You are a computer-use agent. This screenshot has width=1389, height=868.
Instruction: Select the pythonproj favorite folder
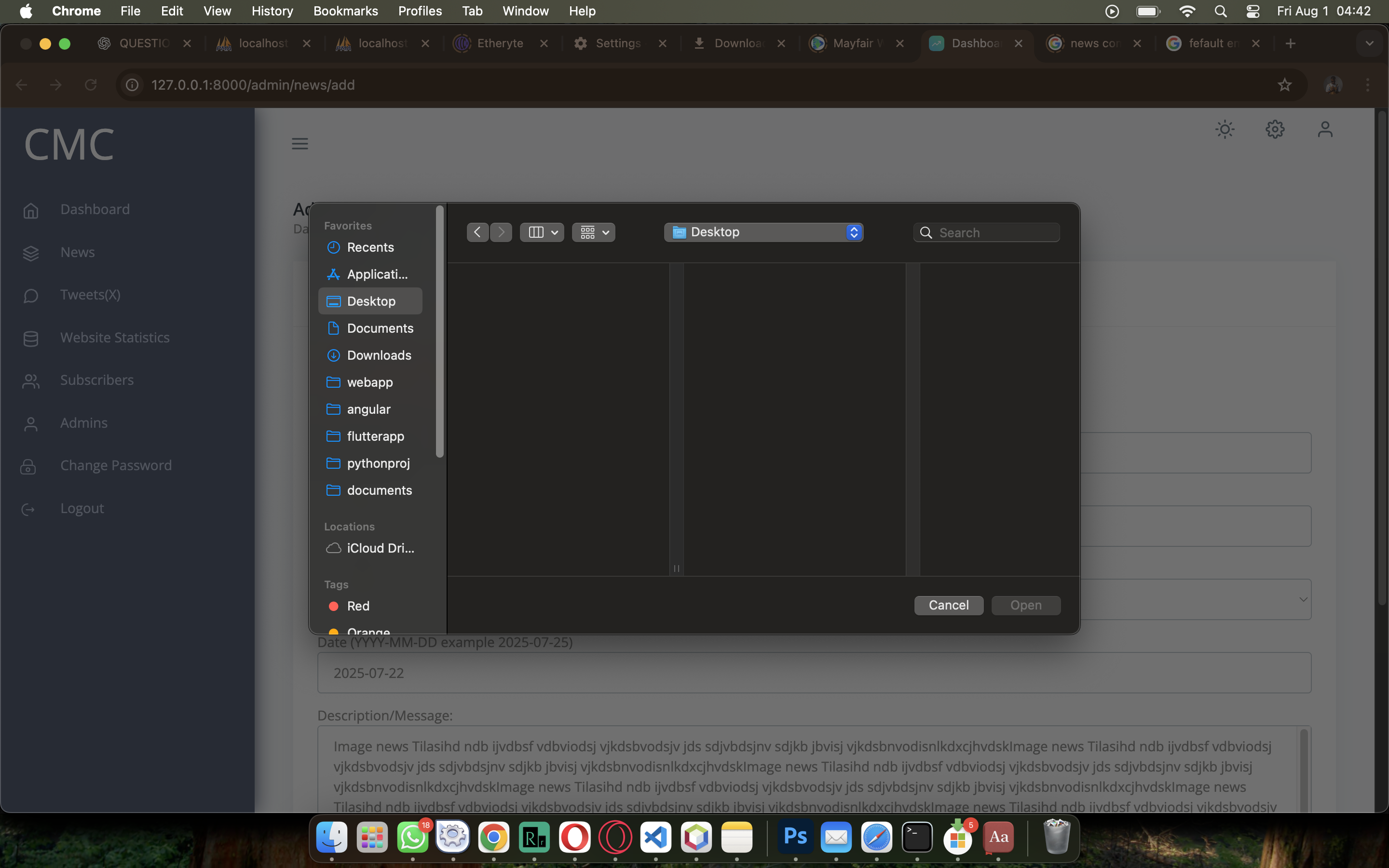pyautogui.click(x=378, y=463)
